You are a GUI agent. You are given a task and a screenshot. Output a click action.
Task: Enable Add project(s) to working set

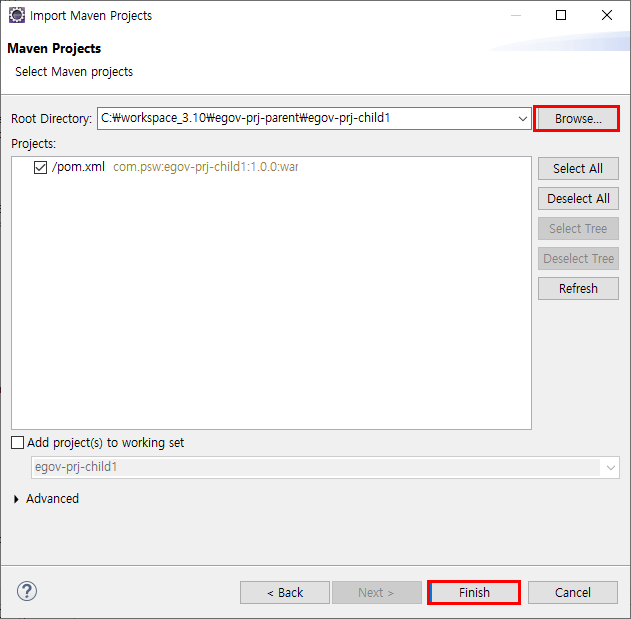(17, 443)
